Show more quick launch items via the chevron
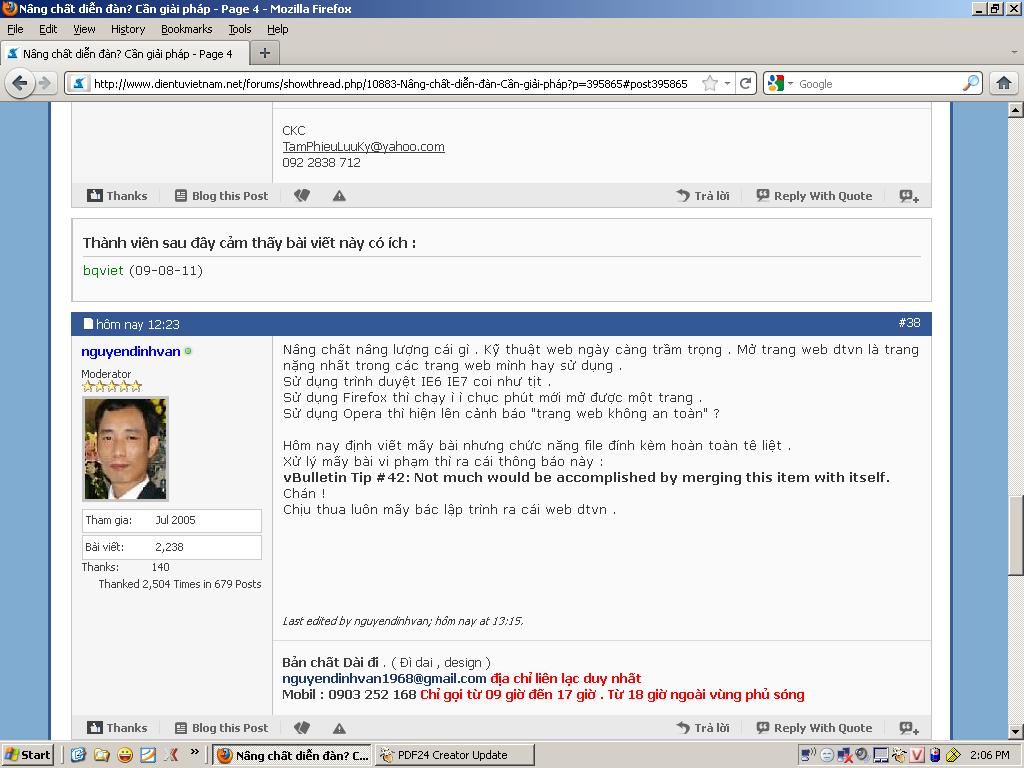 (x=195, y=752)
